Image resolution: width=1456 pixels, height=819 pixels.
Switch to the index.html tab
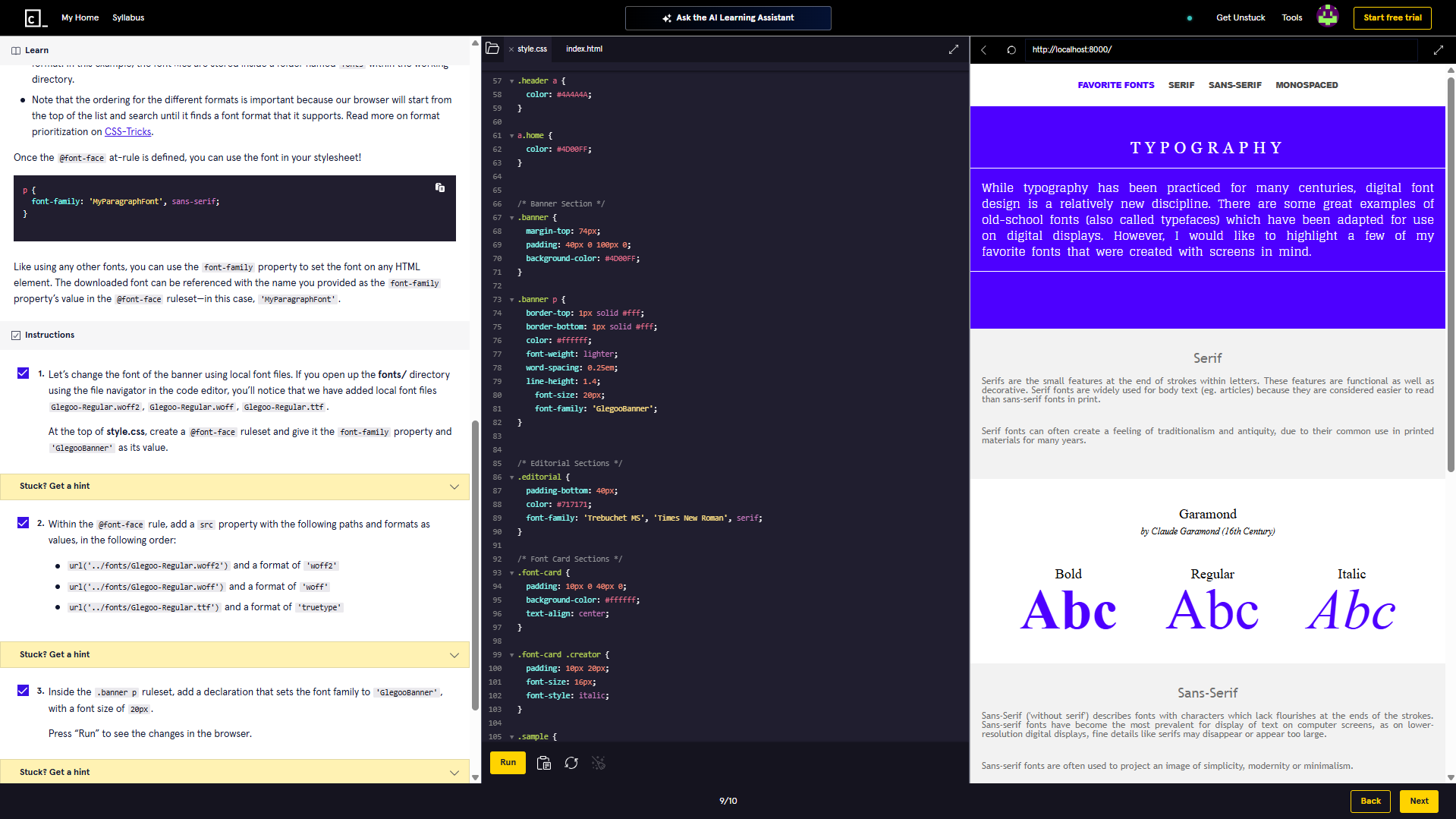(583, 49)
